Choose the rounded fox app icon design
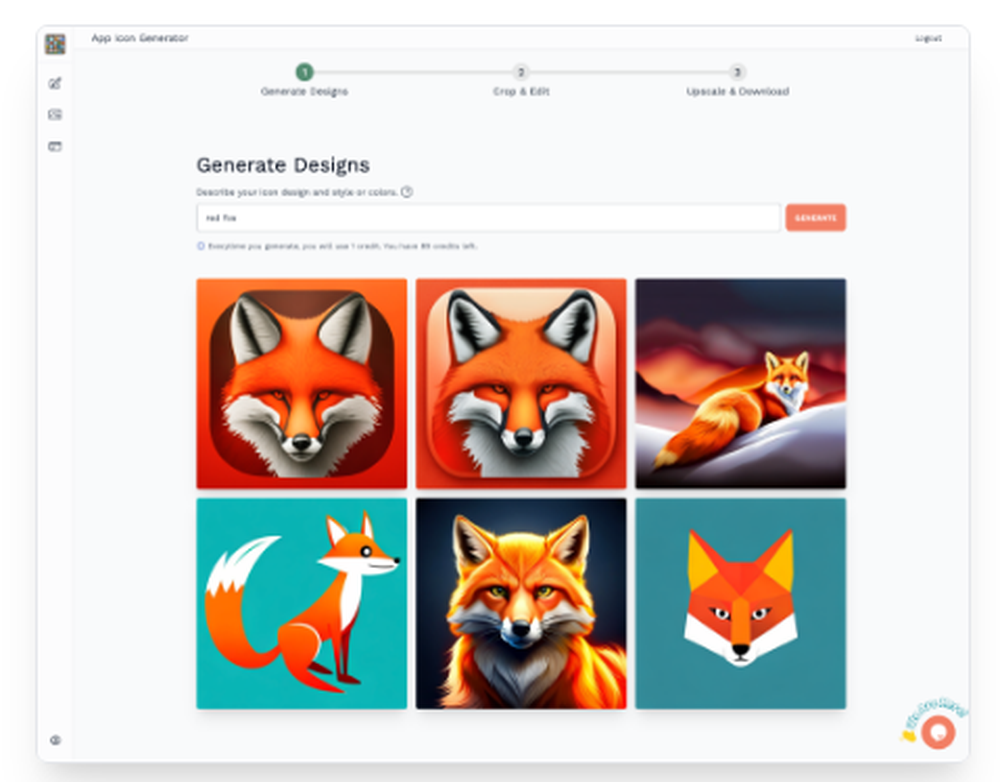The image size is (1000, 782). [x=521, y=382]
